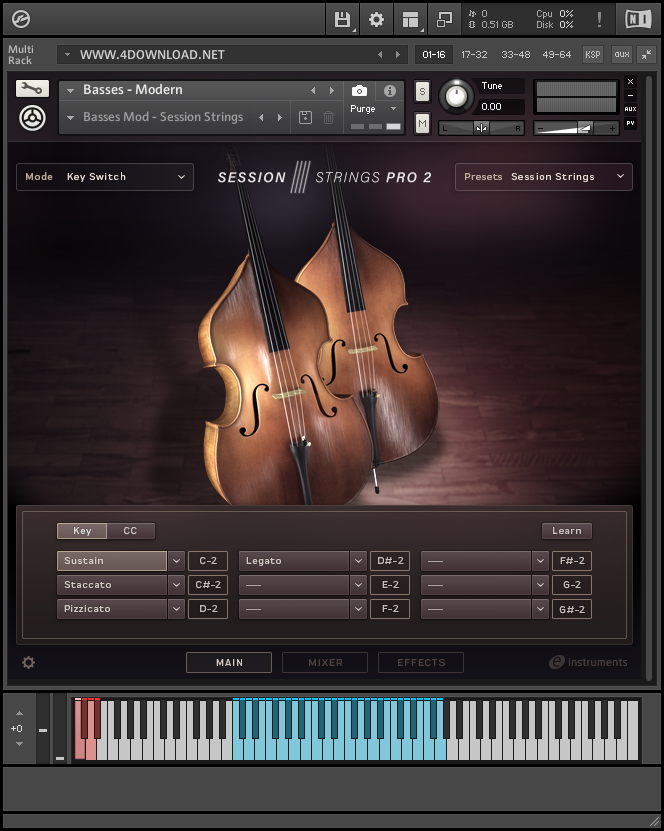664x831 pixels.
Task: Switch assignment to Key
Action: pyautogui.click(x=82, y=531)
